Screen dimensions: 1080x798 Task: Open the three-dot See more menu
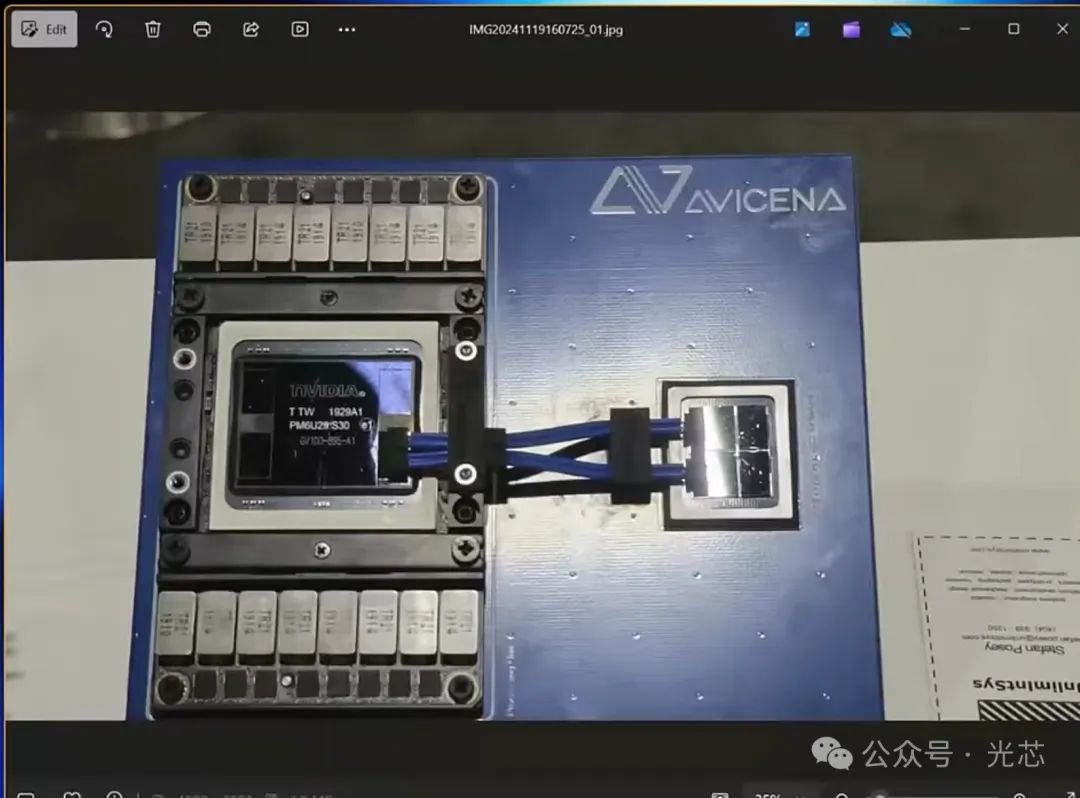click(x=347, y=30)
